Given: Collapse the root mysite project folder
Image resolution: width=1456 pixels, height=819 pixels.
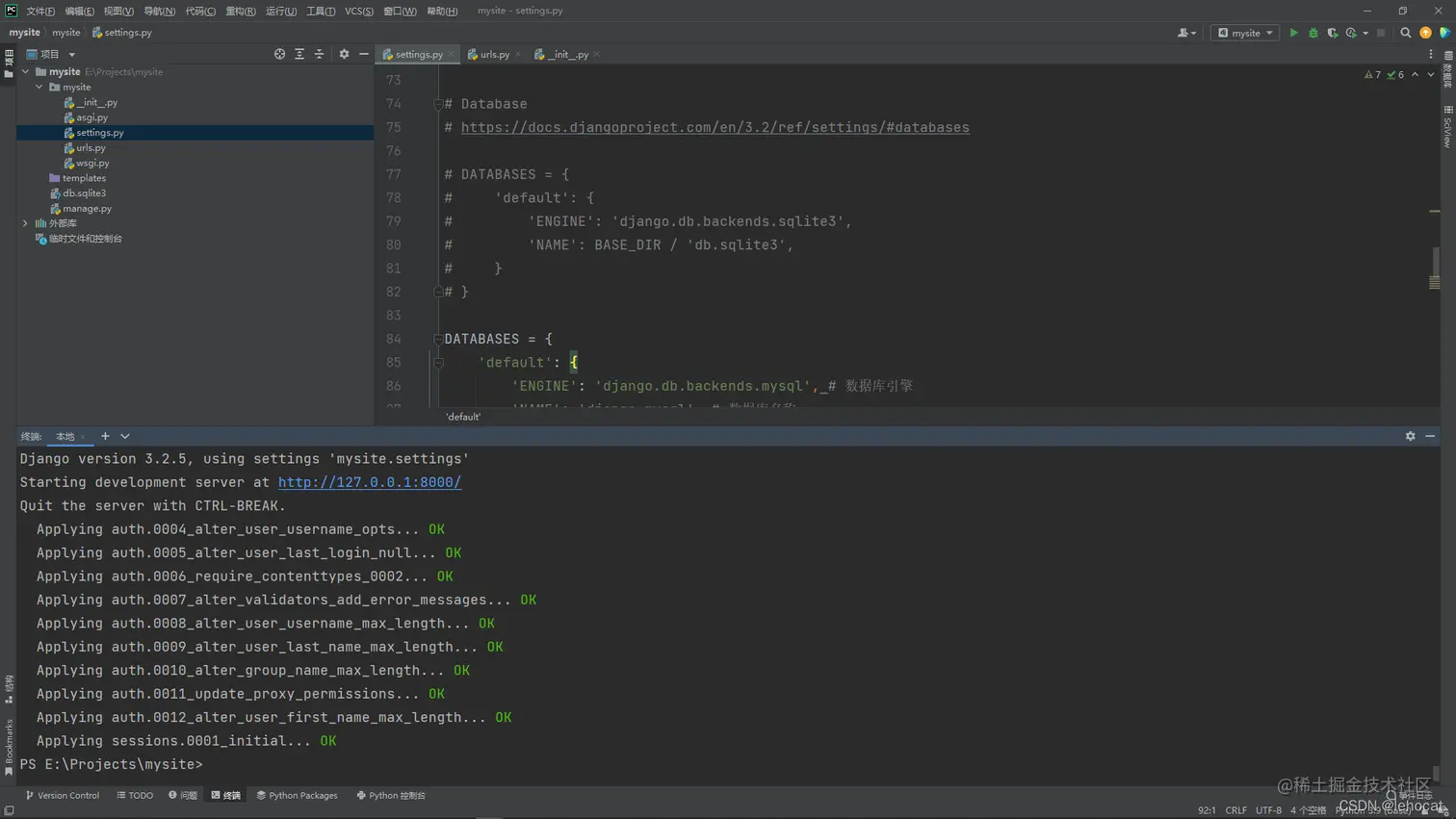Looking at the screenshot, I should (26, 71).
